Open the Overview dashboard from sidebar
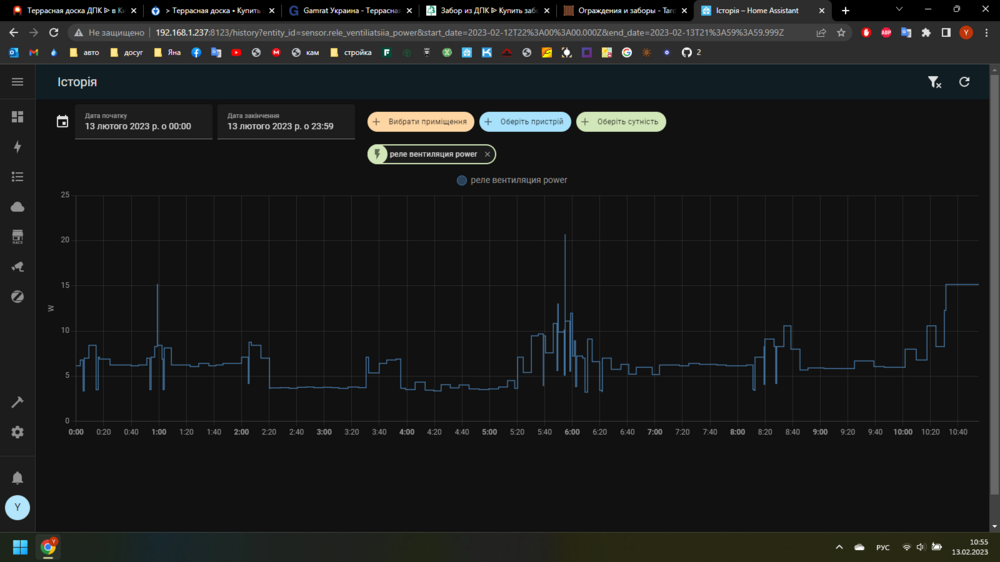 point(17,117)
